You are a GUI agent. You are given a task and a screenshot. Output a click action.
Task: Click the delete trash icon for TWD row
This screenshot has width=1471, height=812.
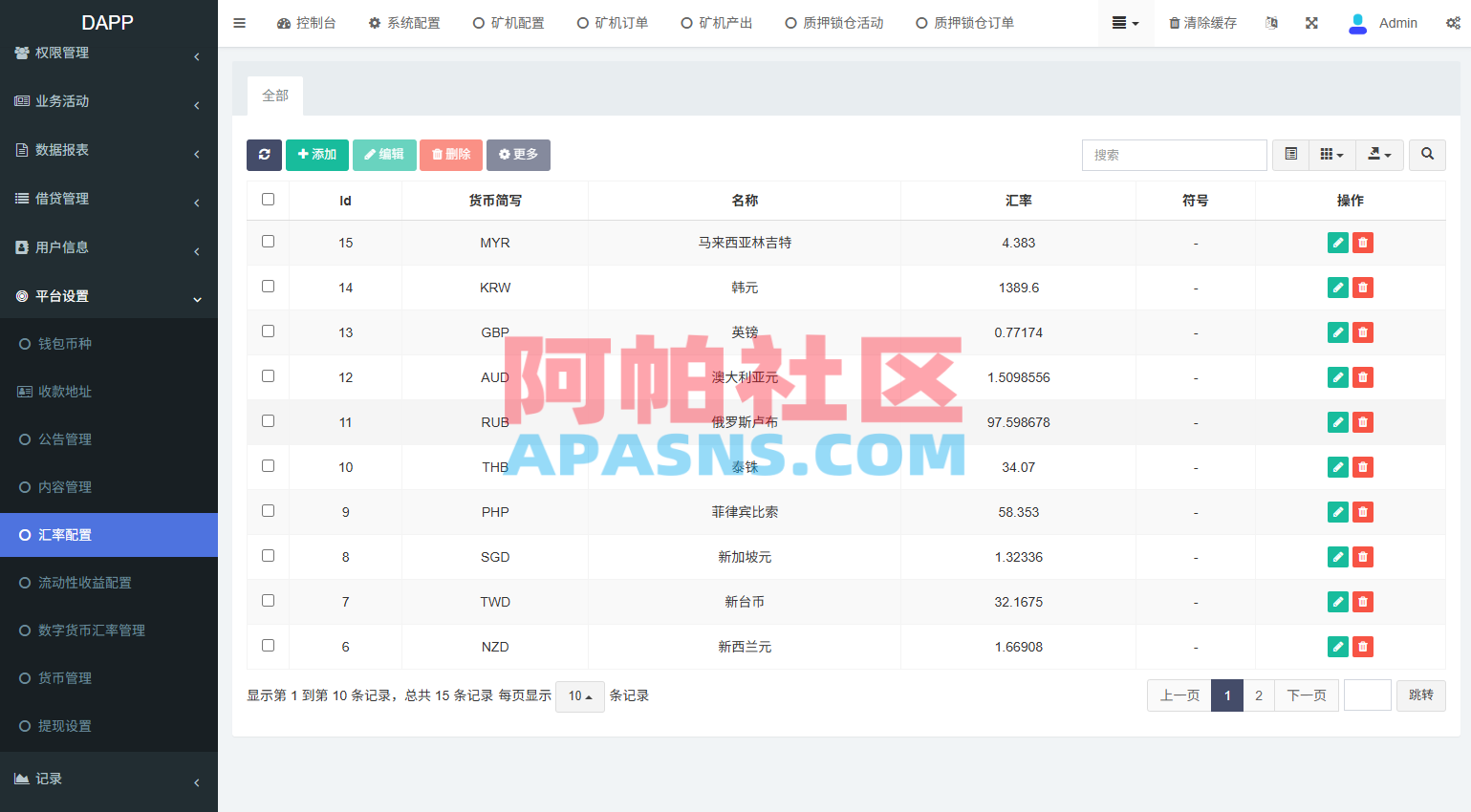[x=1363, y=602]
